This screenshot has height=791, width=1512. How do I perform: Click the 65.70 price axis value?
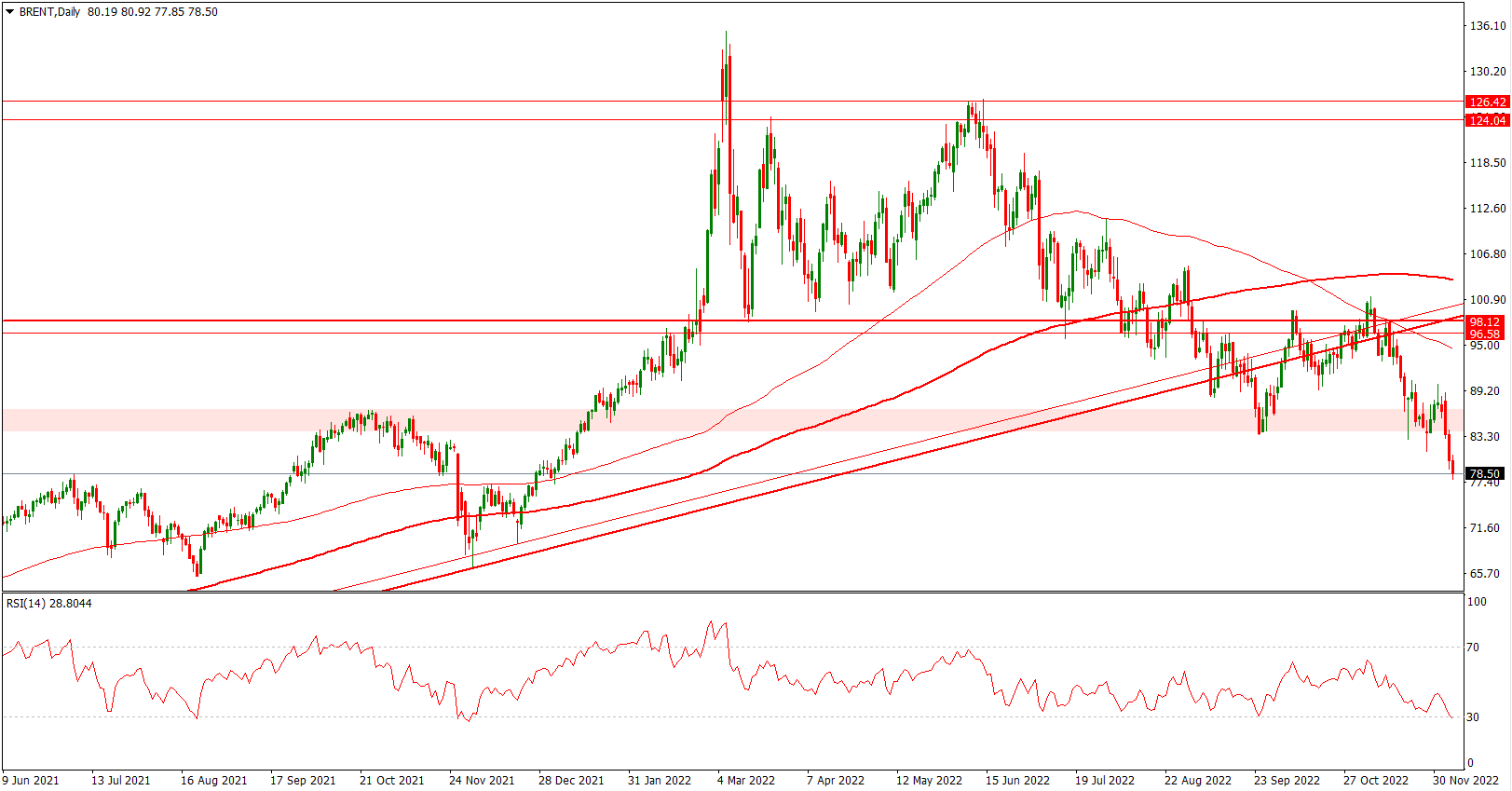[x=1485, y=573]
